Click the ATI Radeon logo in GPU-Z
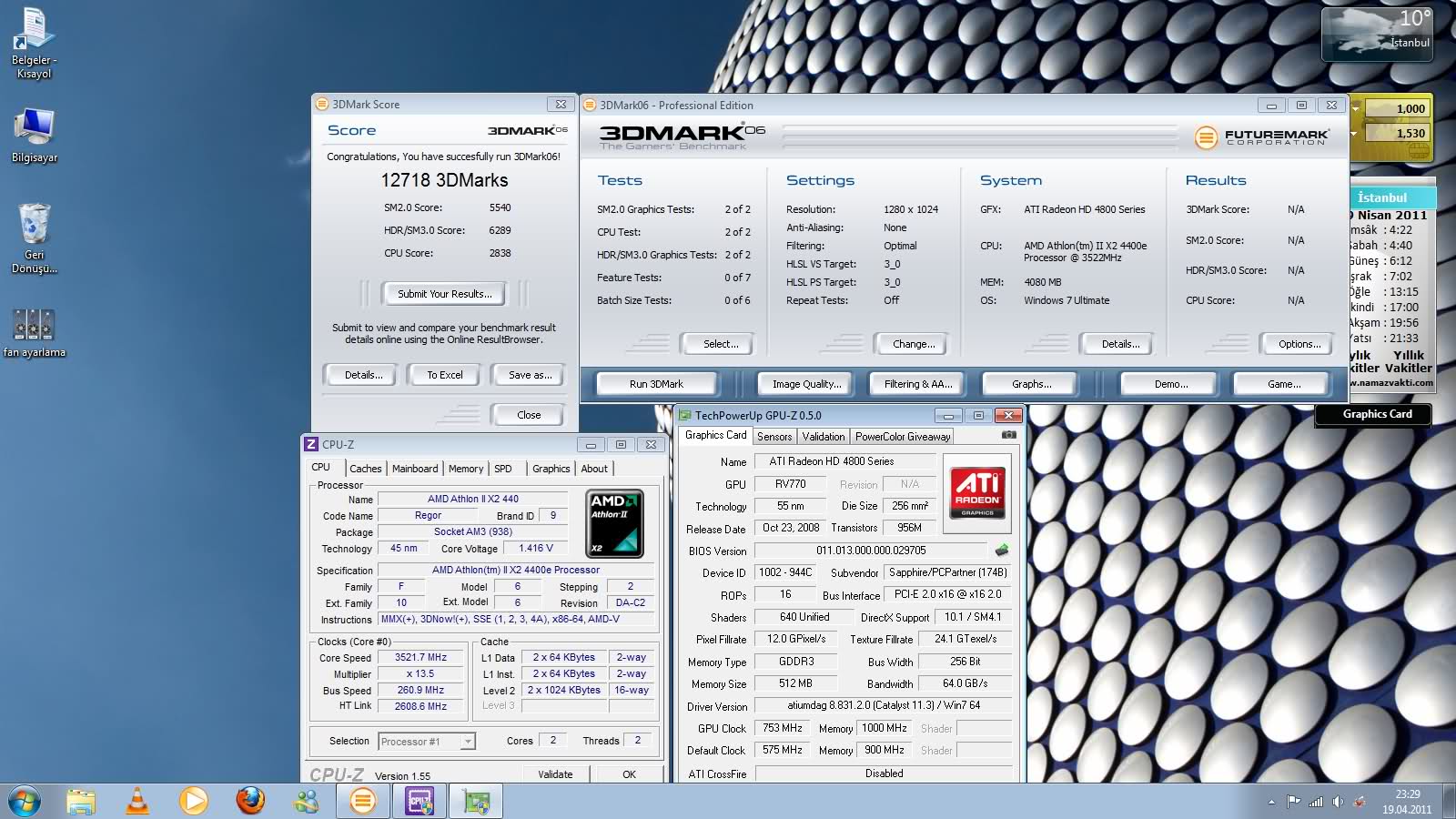The height and width of the screenshot is (819, 1456). [977, 492]
